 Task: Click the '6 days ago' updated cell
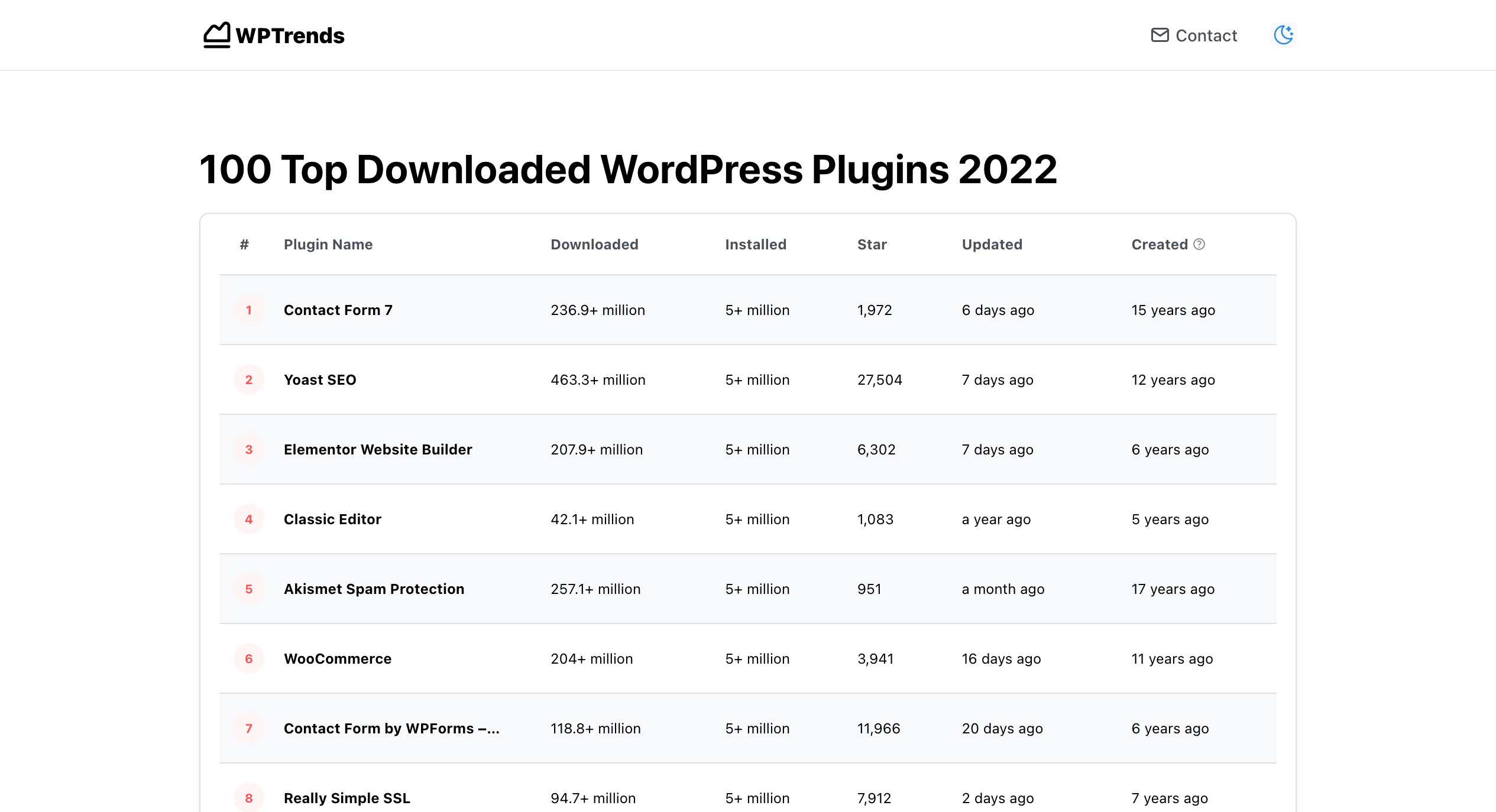pos(998,310)
